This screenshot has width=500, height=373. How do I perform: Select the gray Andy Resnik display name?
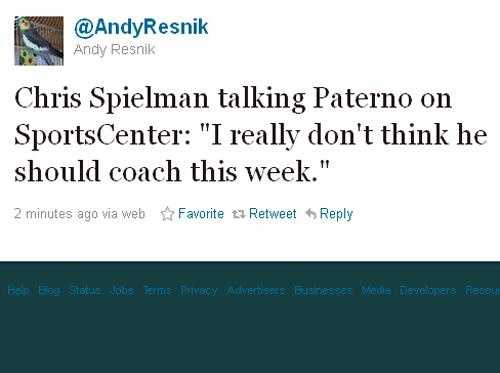[x=114, y=50]
